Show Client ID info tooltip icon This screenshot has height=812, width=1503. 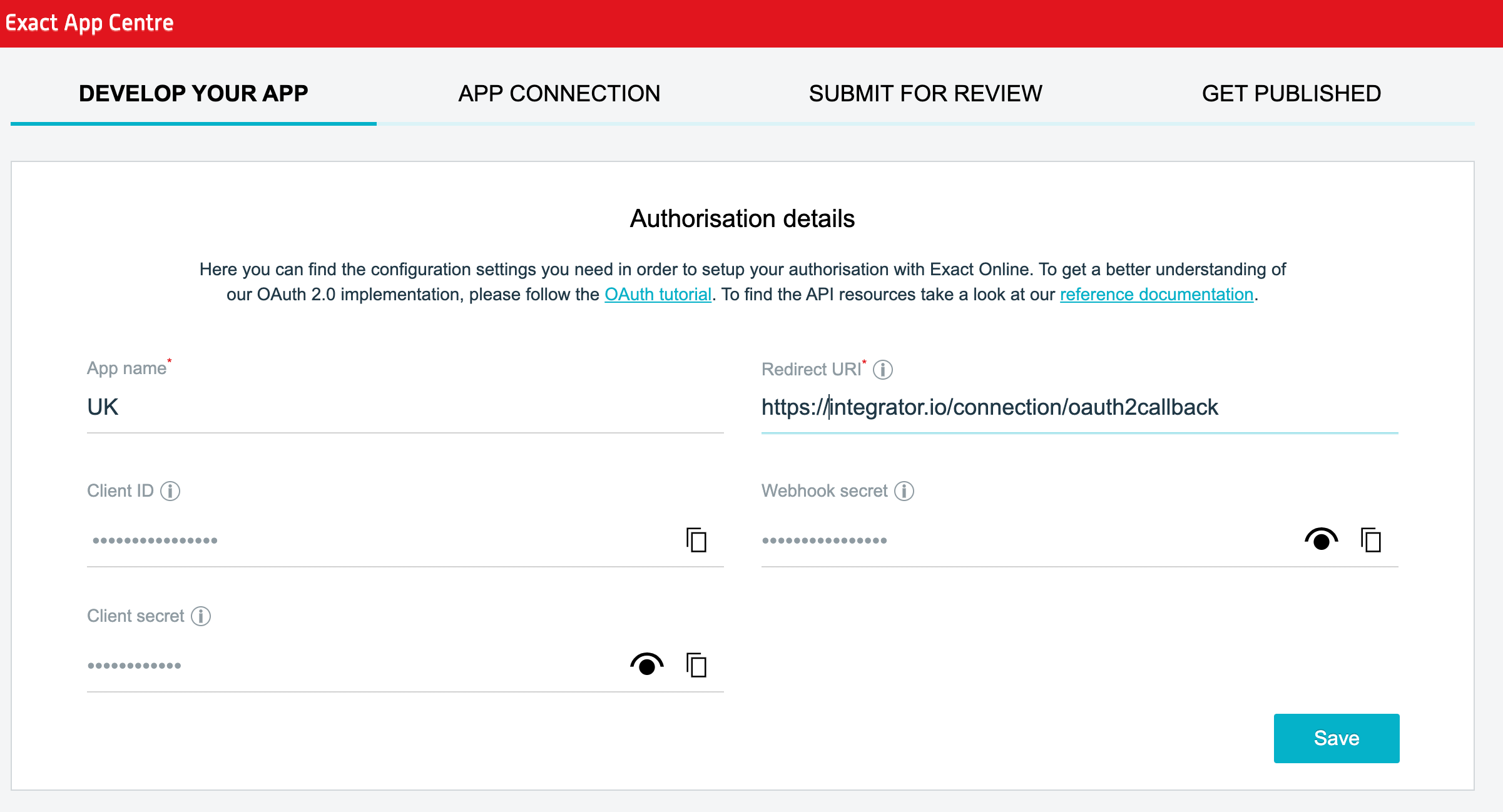click(x=170, y=491)
